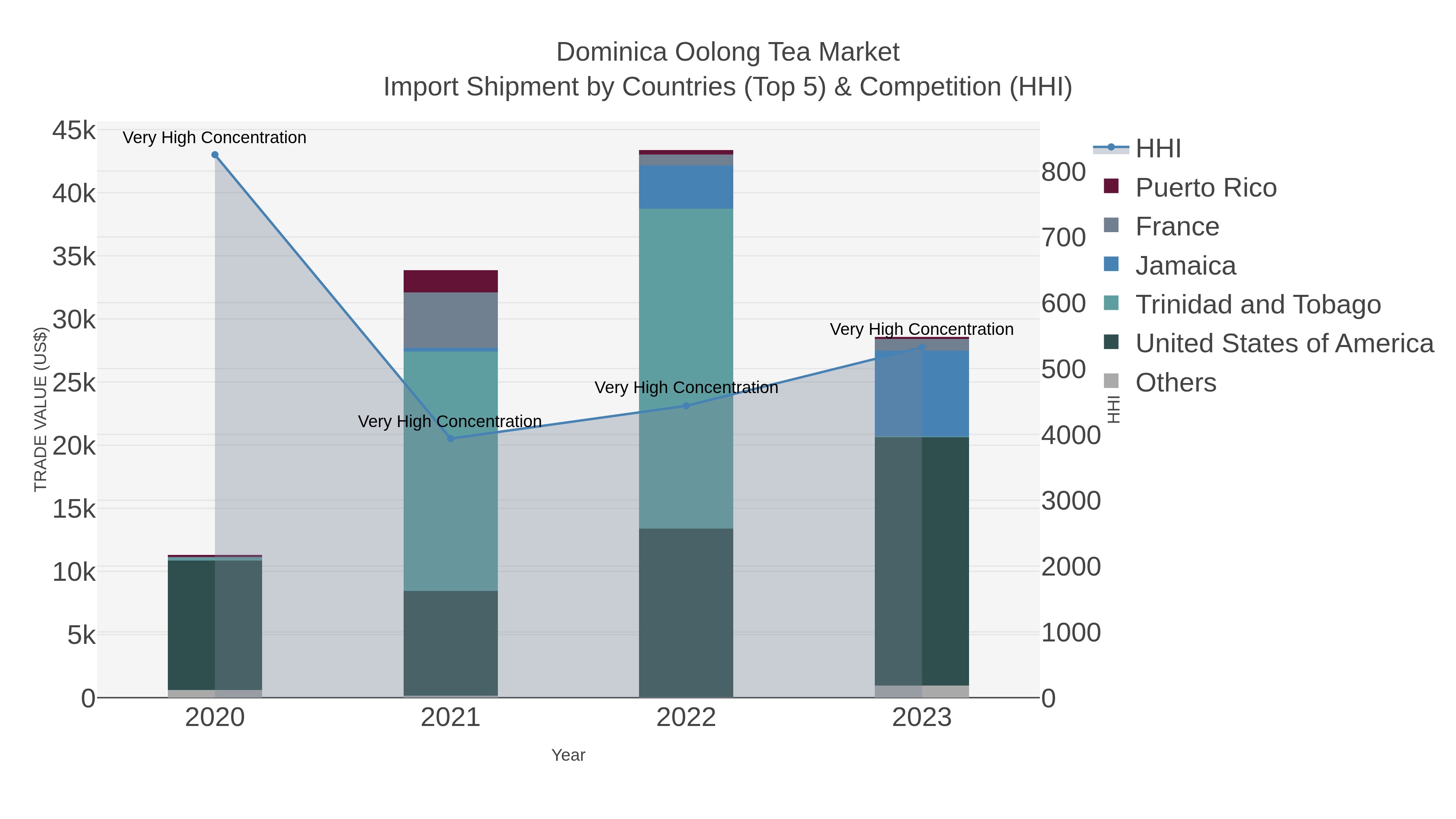Image resolution: width=1456 pixels, height=819 pixels.
Task: Click the 2021 France bar segment
Action: pyautogui.click(x=451, y=320)
